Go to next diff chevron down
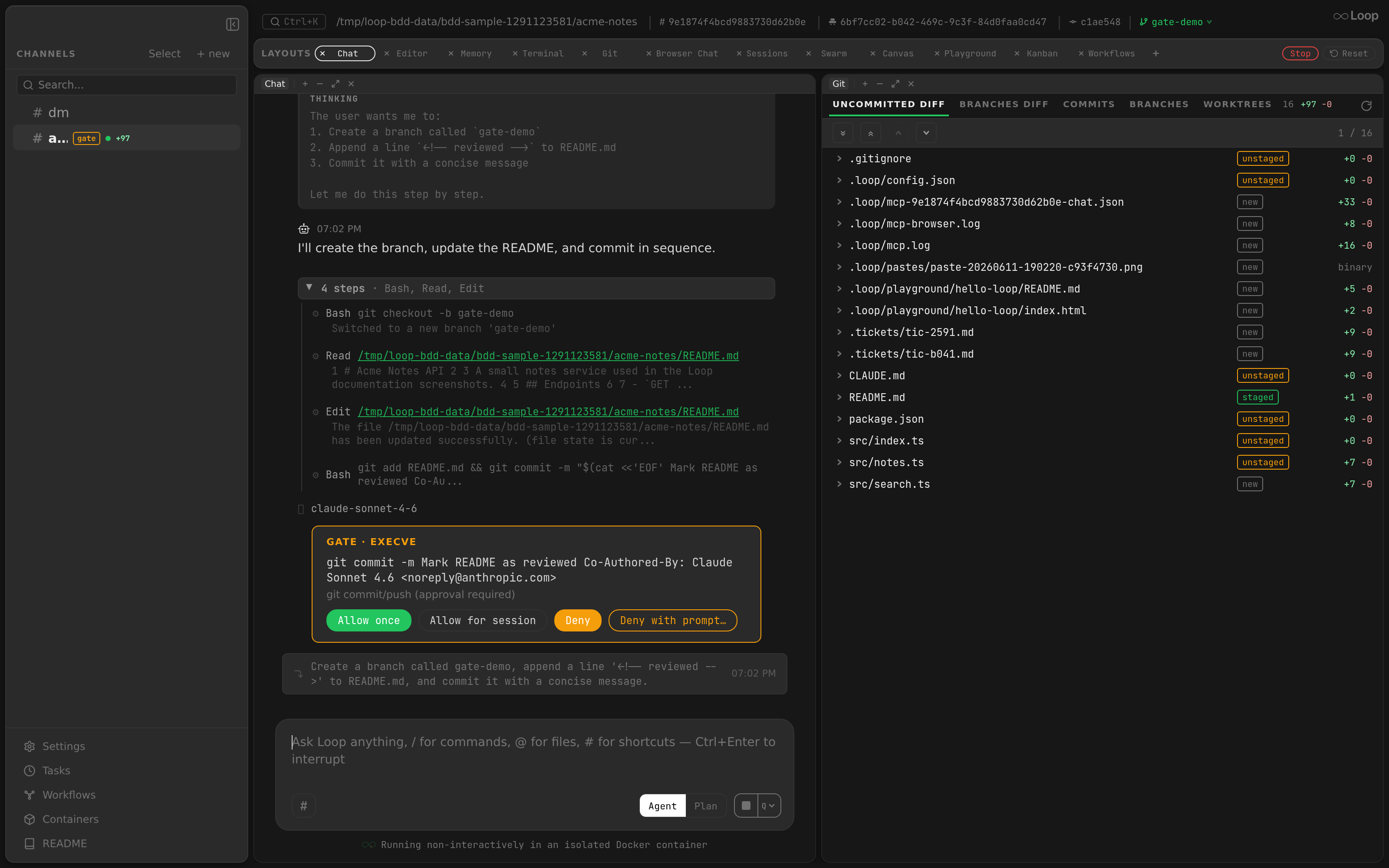 pos(926,133)
